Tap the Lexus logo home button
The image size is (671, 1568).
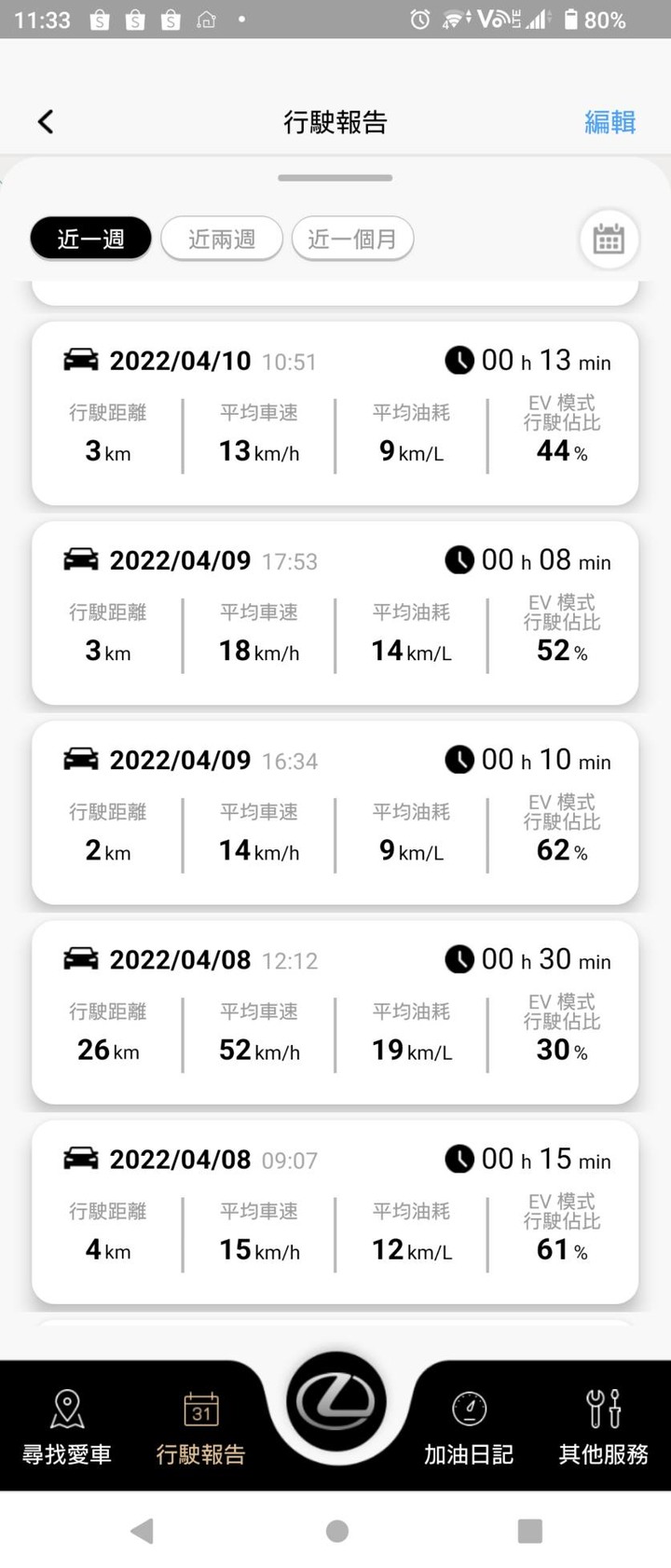(335, 1401)
